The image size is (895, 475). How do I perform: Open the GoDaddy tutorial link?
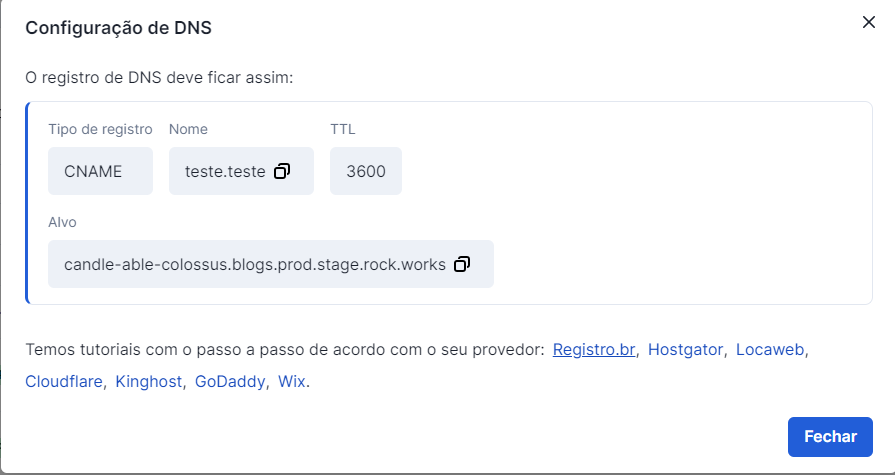(230, 381)
